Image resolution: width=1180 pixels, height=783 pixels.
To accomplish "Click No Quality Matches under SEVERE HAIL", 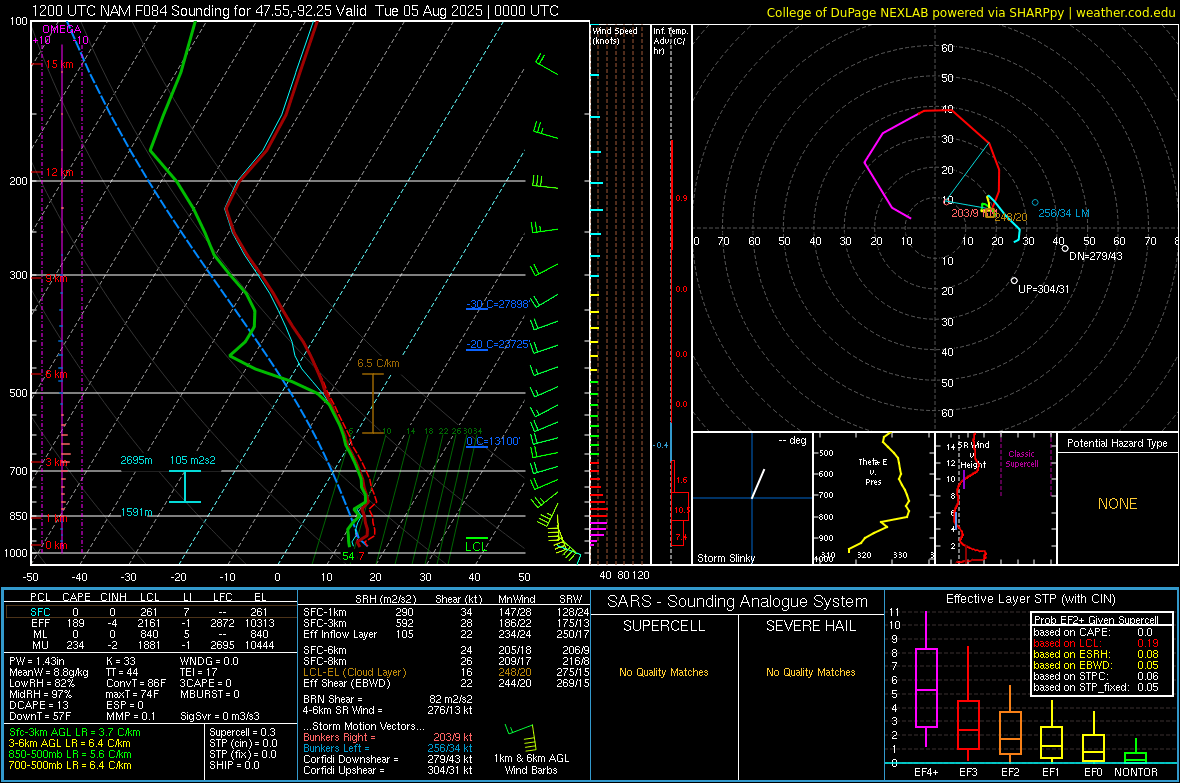I will coord(810,672).
